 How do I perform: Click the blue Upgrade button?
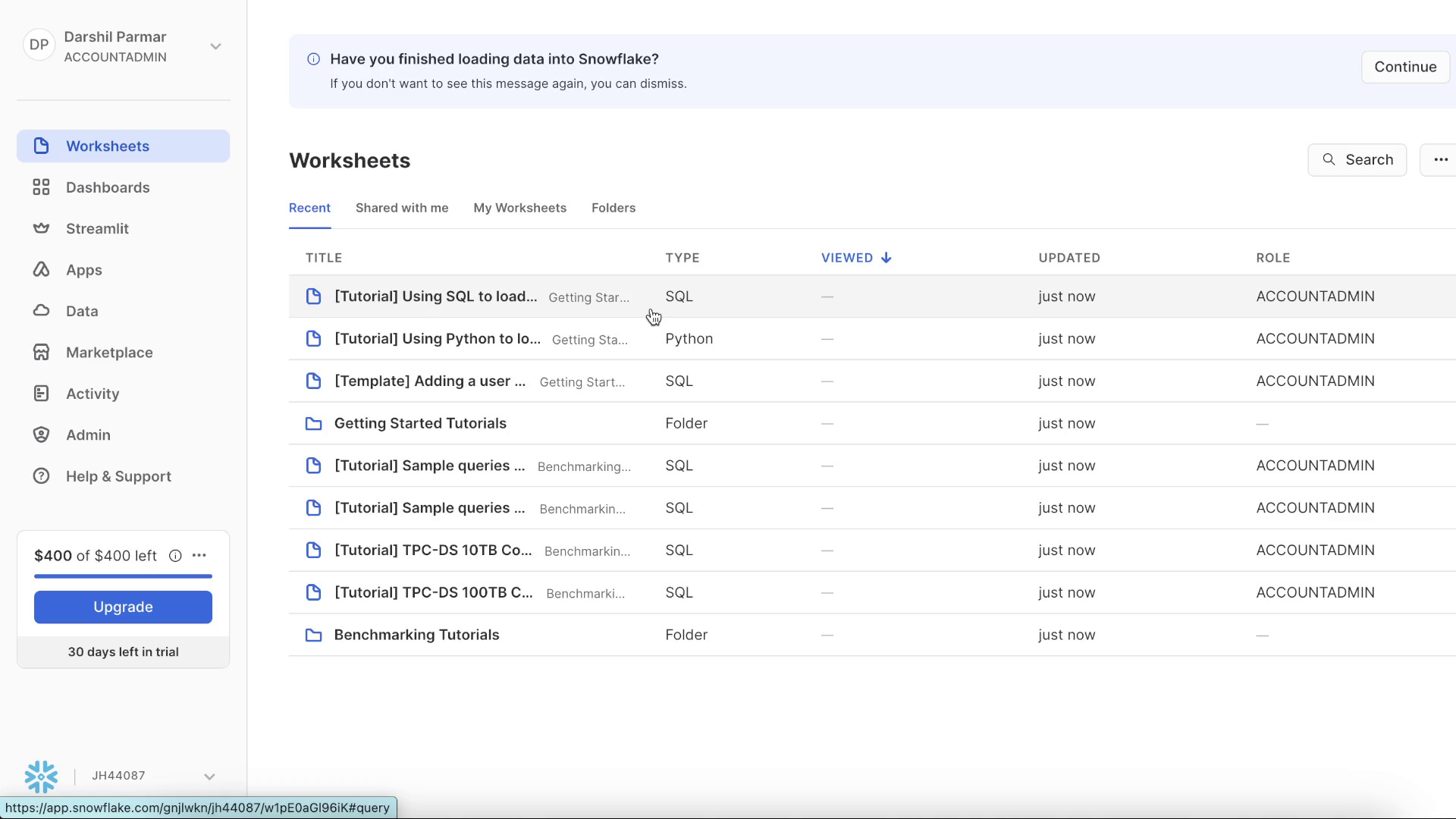(123, 607)
